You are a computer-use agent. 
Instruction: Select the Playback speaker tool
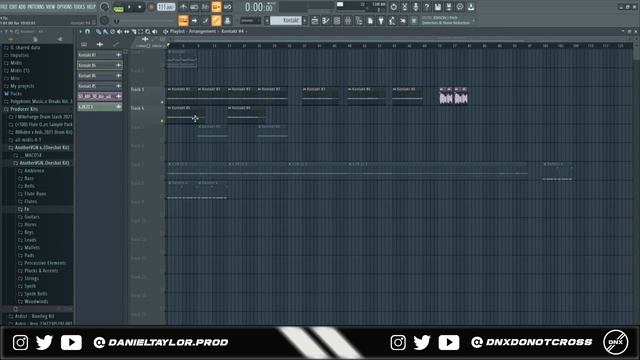pyautogui.click(x=154, y=31)
